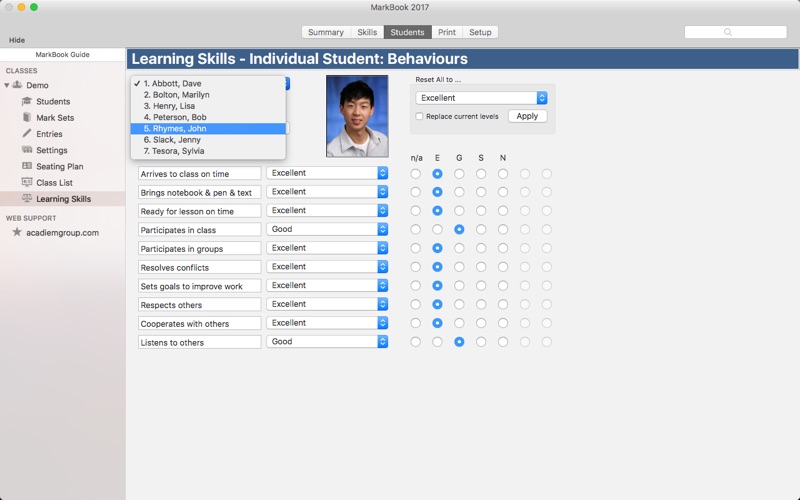This screenshot has width=800, height=500.
Task: Enable Replace current levels checkbox
Action: (x=419, y=116)
